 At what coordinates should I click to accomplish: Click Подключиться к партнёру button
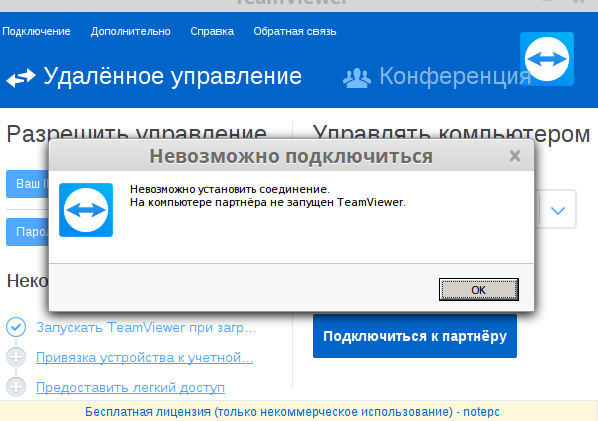point(415,336)
